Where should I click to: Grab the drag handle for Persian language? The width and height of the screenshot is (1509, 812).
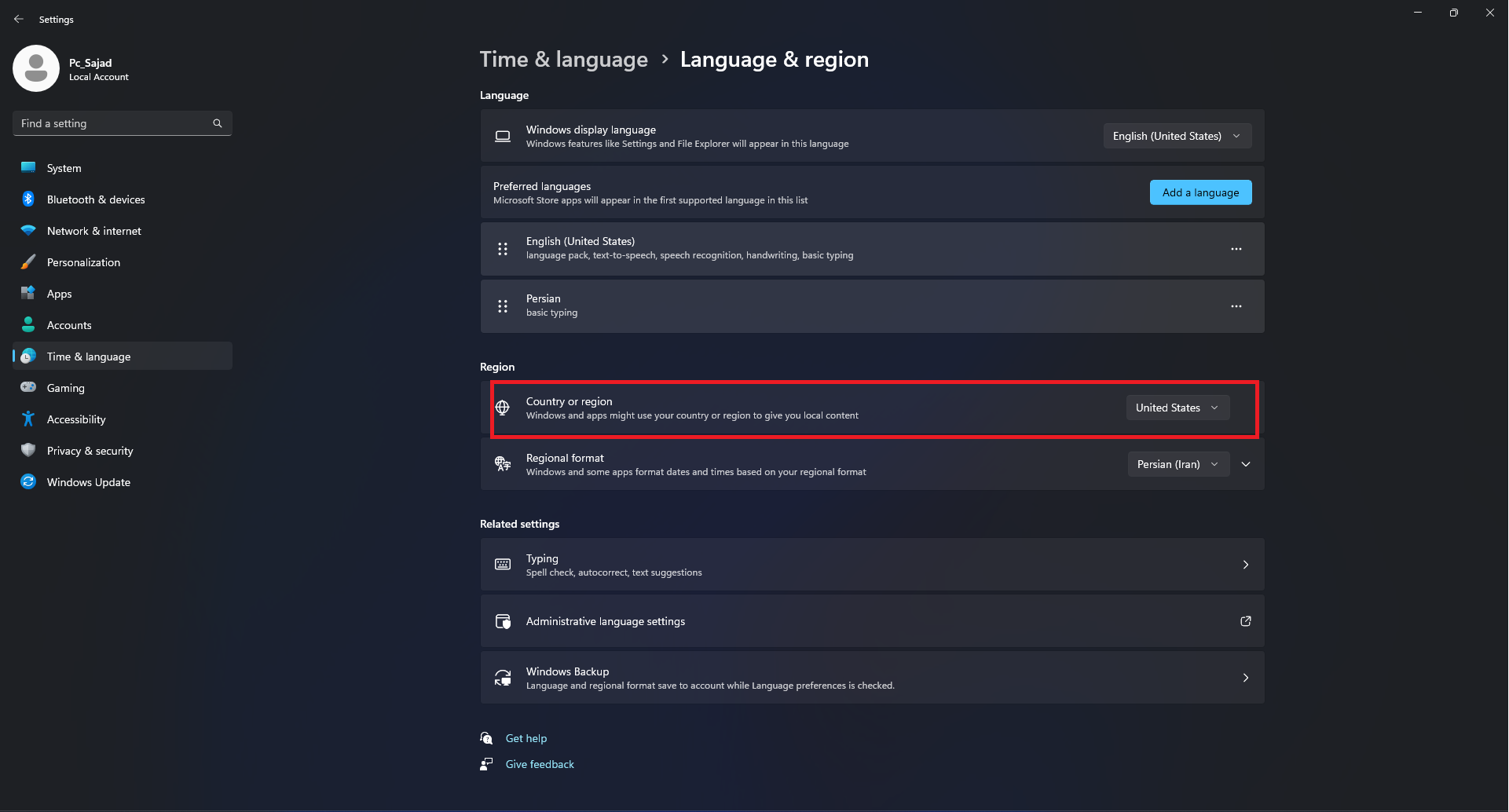coord(503,306)
